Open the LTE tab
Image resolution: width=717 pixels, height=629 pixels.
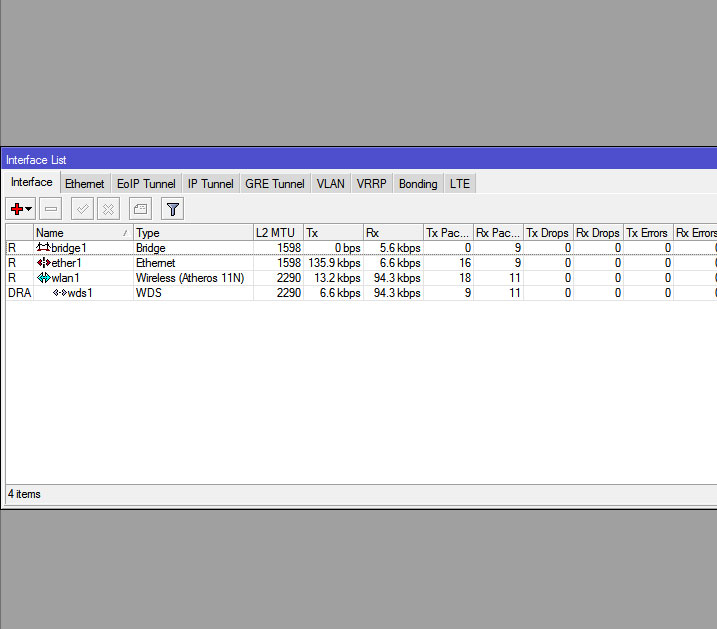coord(459,184)
